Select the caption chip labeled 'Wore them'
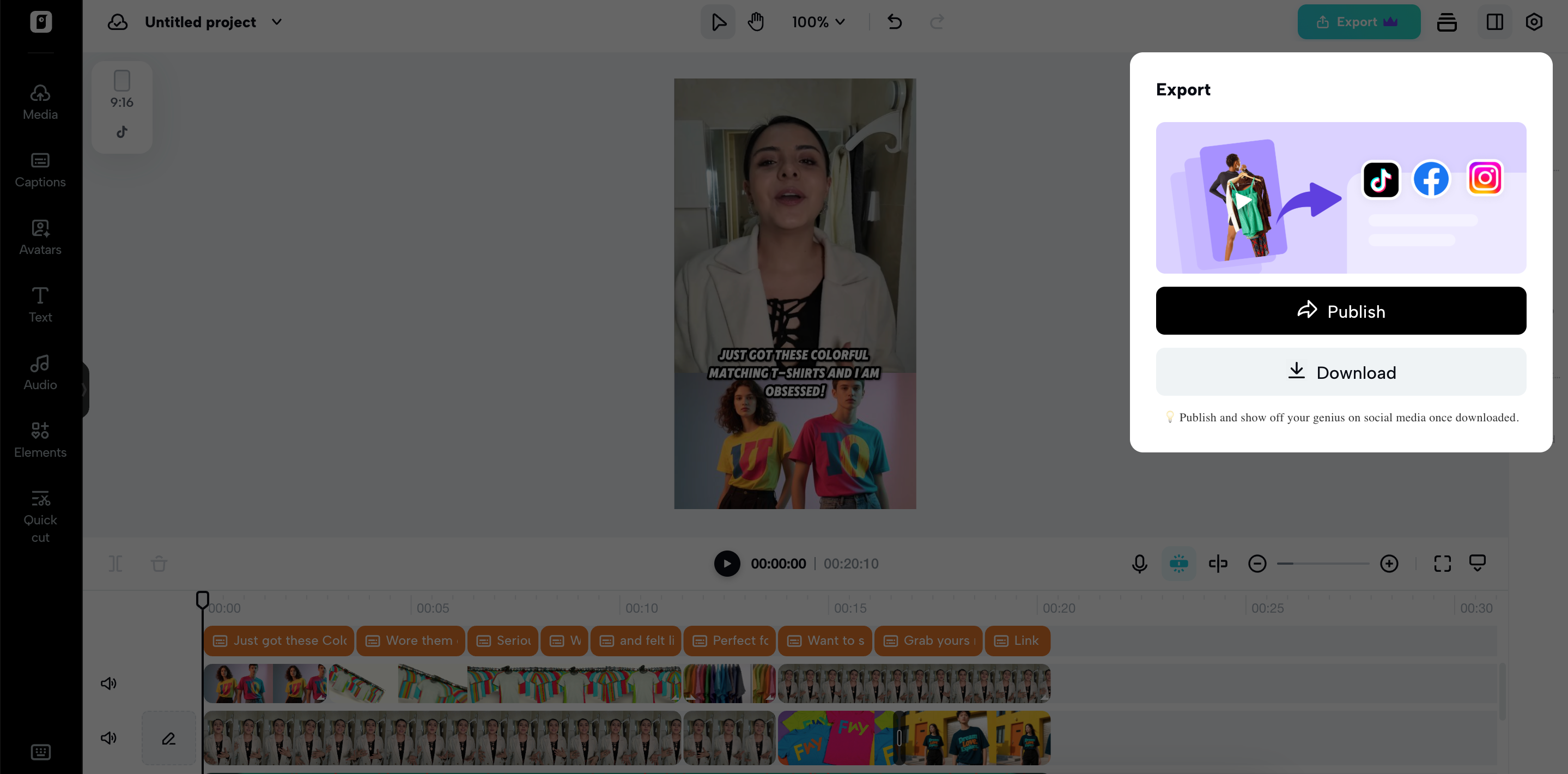 pos(411,640)
